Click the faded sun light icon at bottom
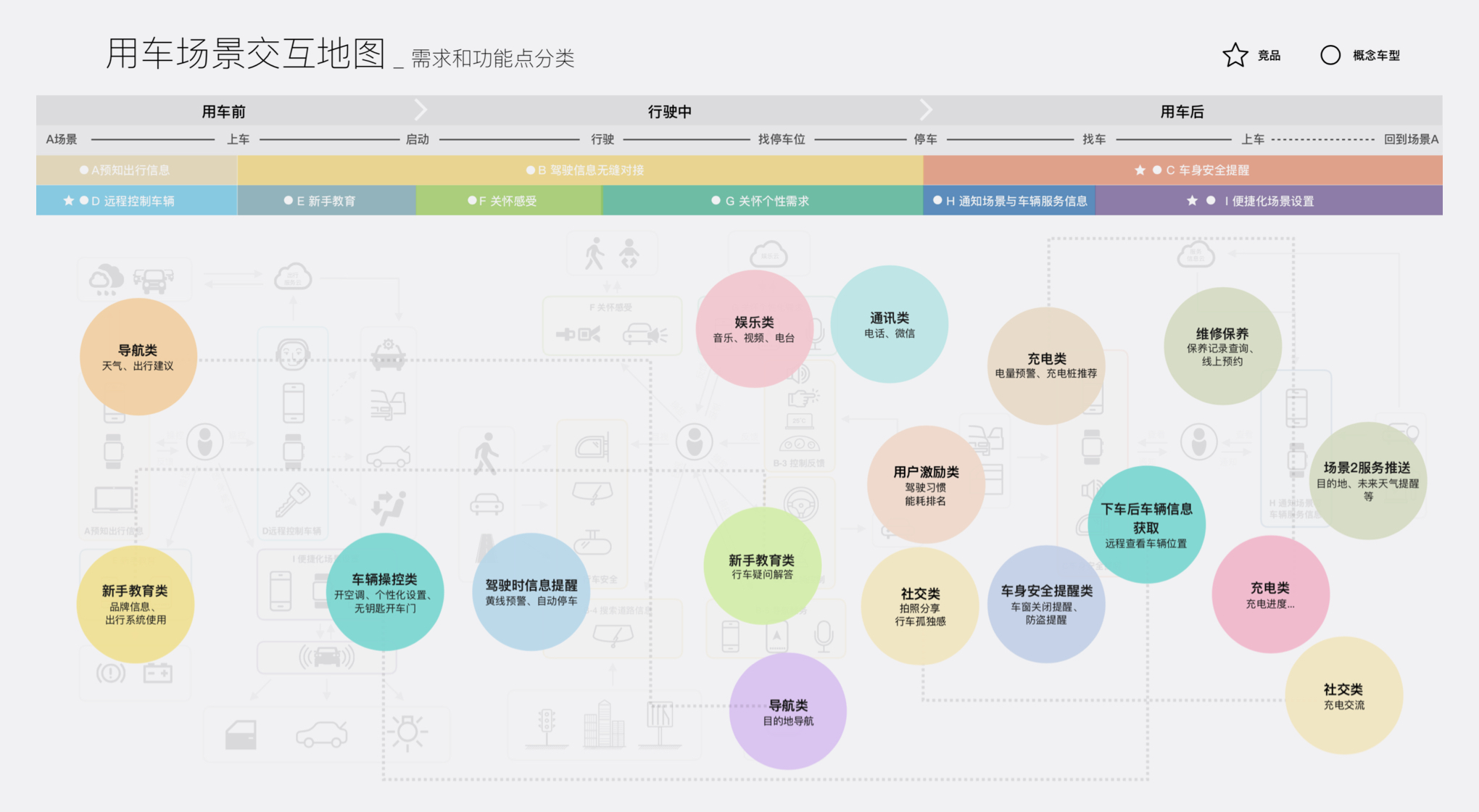This screenshot has height=812, width=1479. pos(407,732)
